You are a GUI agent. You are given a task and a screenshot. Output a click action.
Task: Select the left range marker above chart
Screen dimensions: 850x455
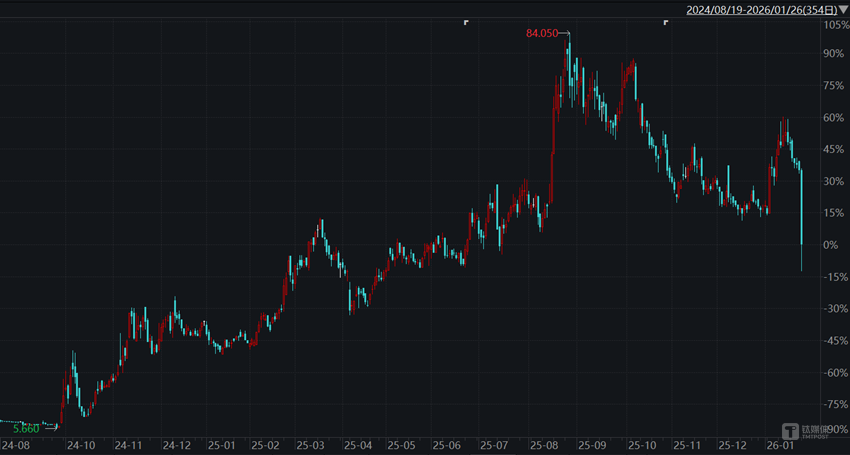click(x=466, y=22)
